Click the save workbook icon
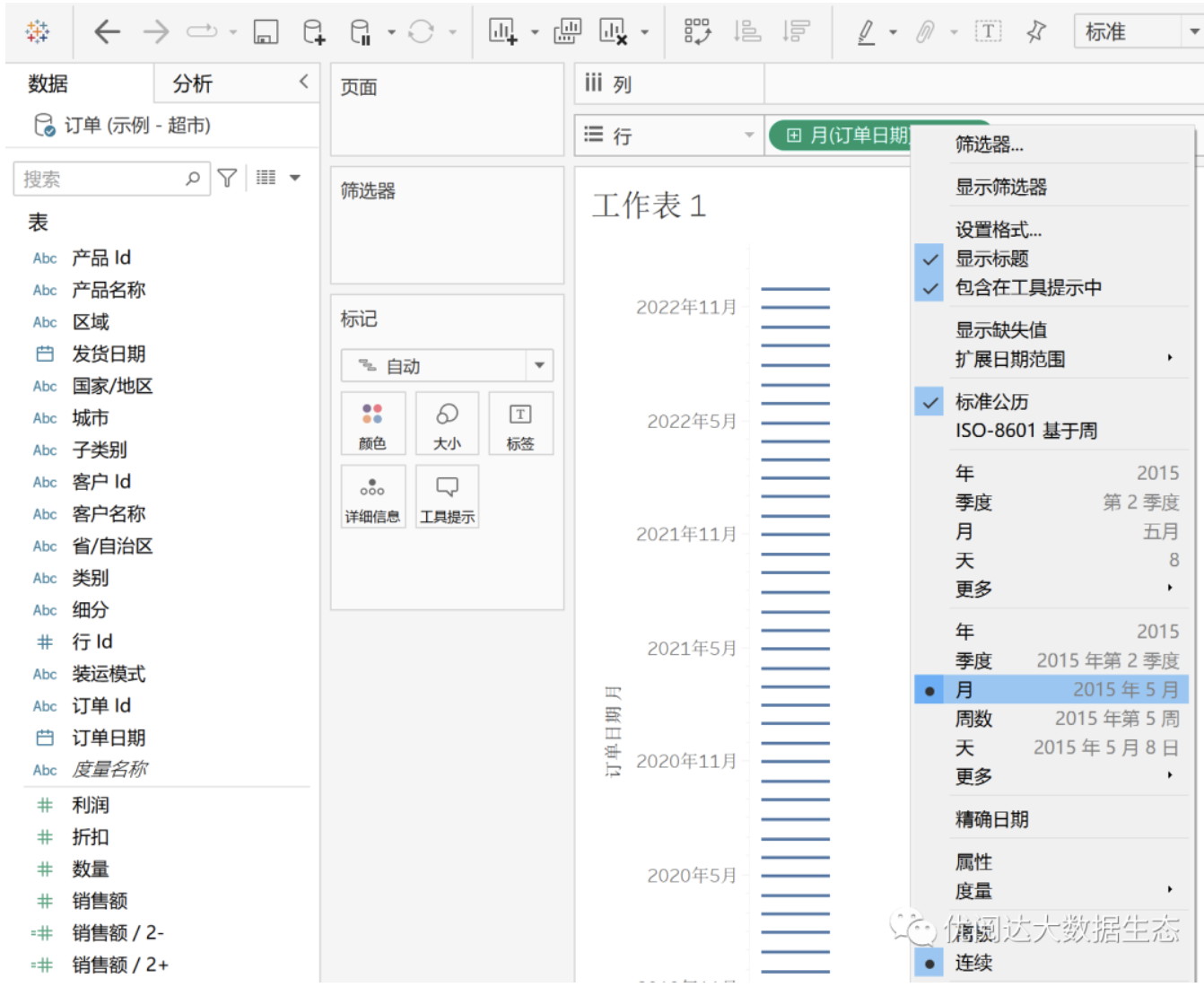This screenshot has height=987, width=1204. [x=266, y=32]
